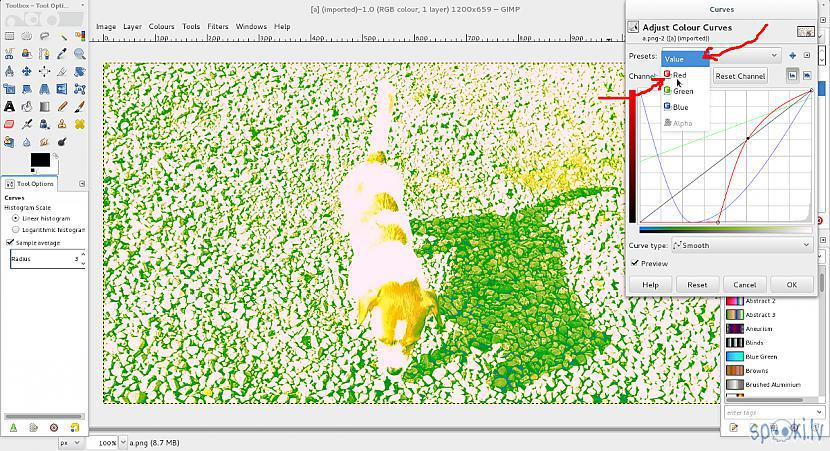Select the Dodge/Burn tool
Screen dimensions: 830x451
(x=62, y=142)
